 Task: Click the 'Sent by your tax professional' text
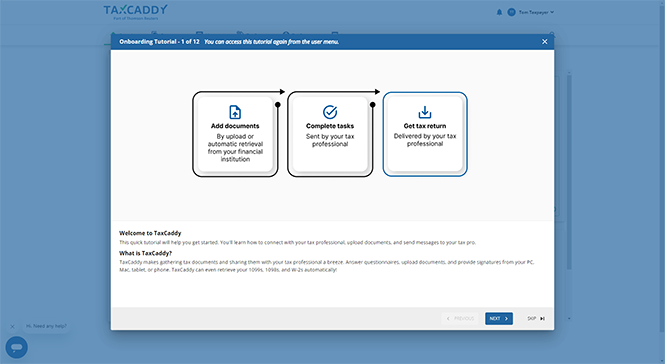coord(330,140)
